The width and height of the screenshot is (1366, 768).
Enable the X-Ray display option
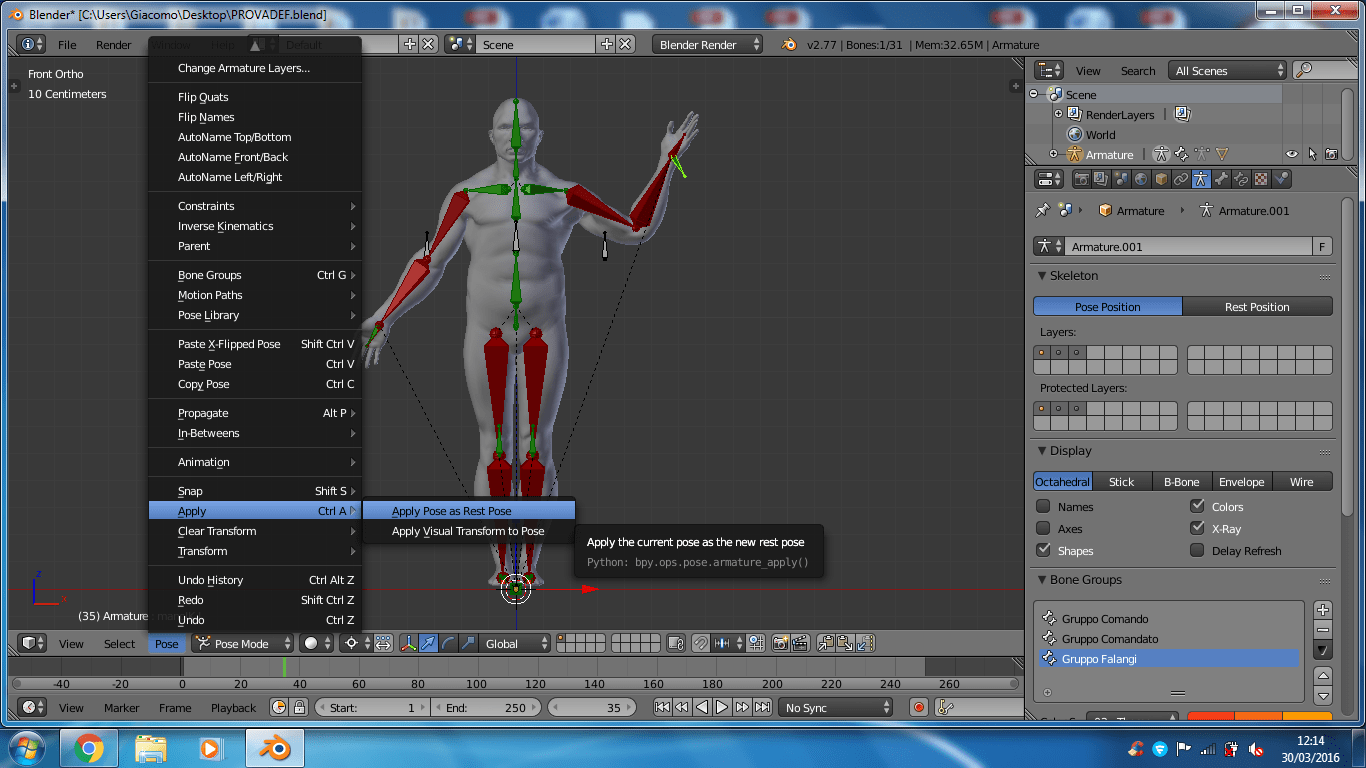(1196, 528)
